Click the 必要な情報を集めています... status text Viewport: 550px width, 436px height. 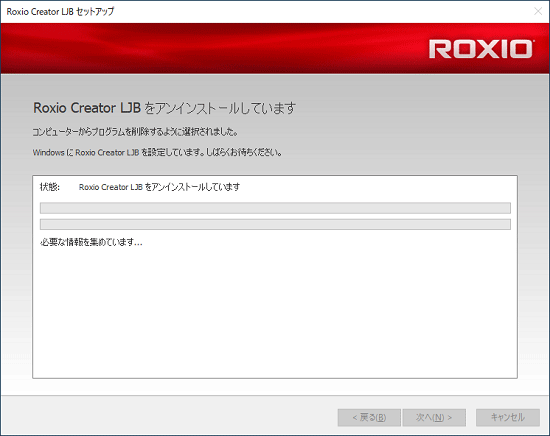coord(91,242)
